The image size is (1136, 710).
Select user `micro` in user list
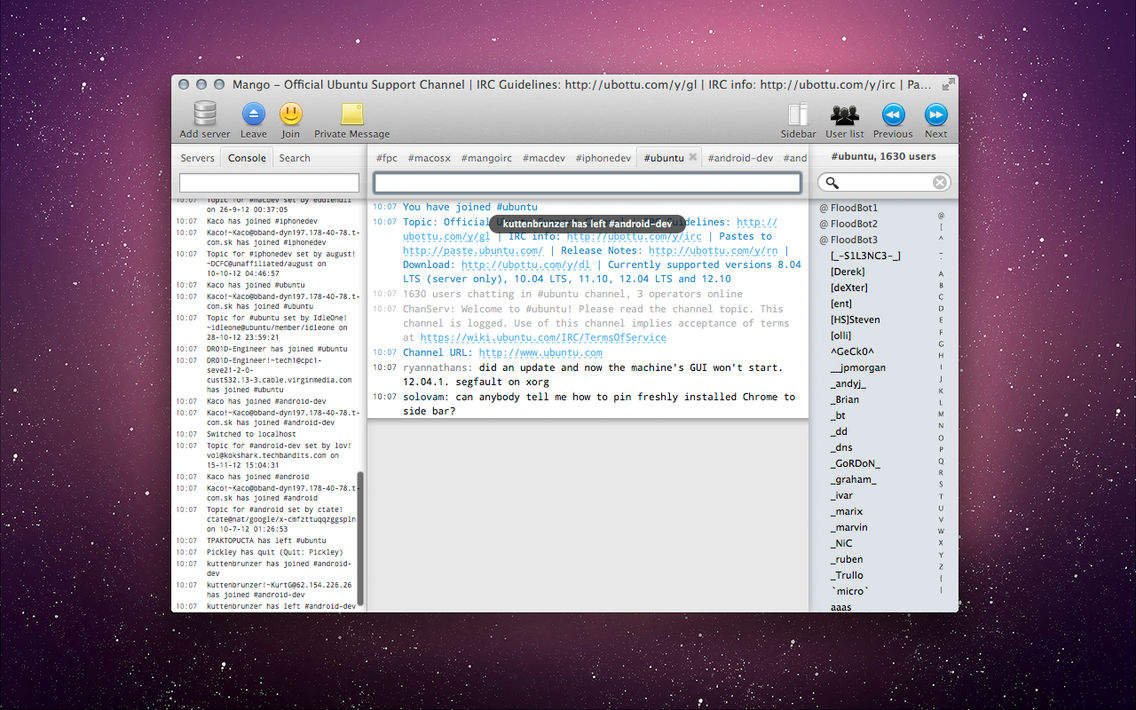(x=849, y=591)
